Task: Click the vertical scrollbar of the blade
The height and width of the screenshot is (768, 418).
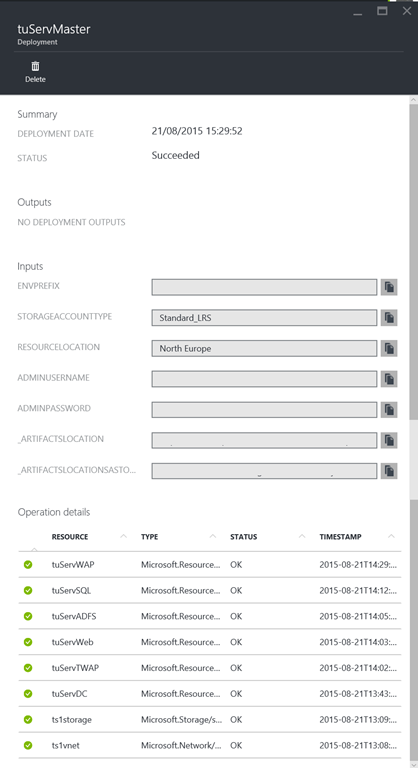Action: pyautogui.click(x=414, y=258)
